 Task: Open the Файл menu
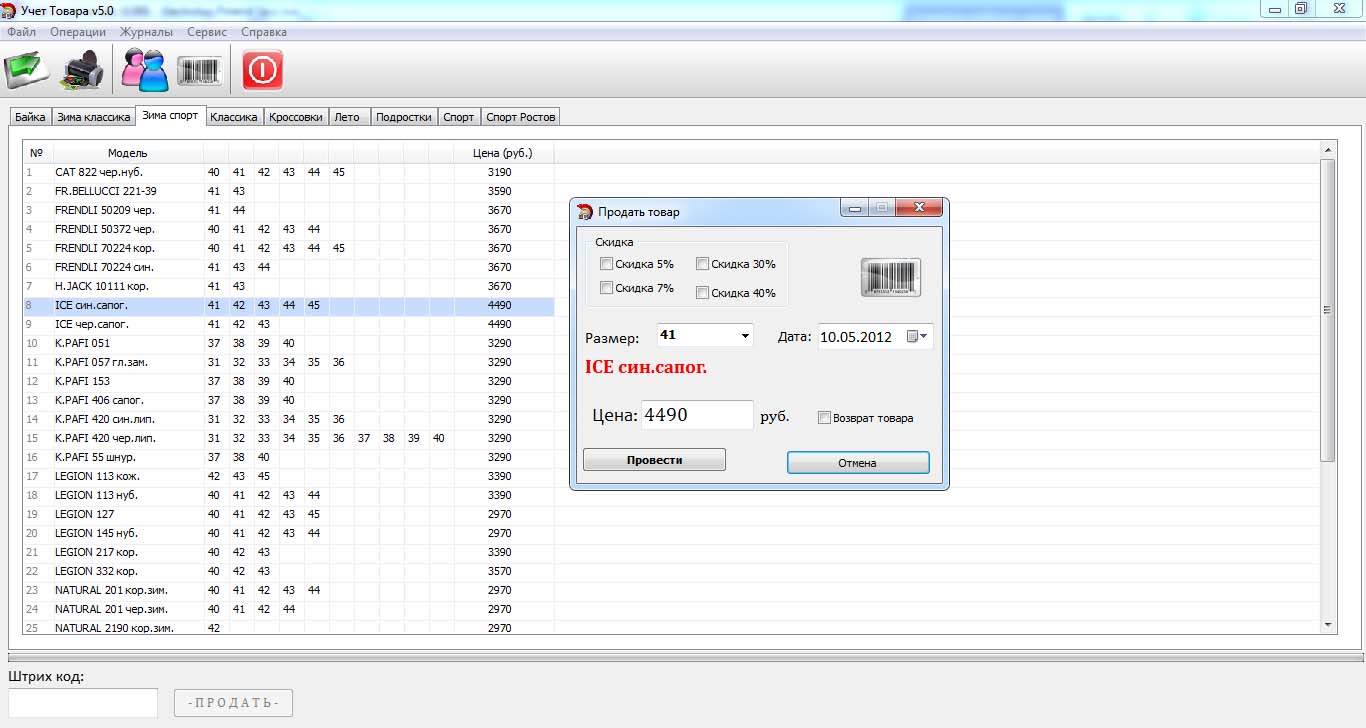tap(21, 32)
